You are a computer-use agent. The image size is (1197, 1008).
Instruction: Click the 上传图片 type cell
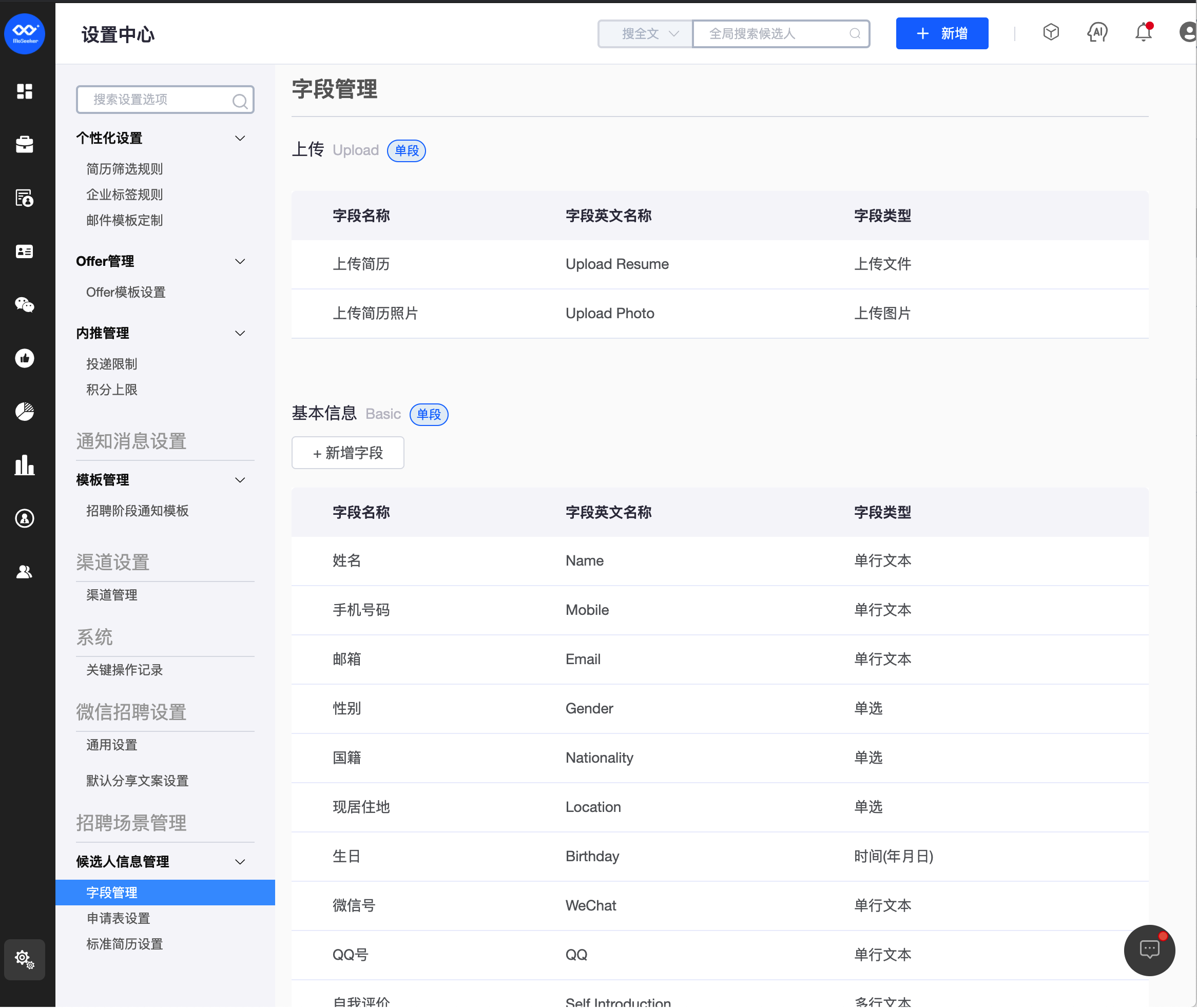[x=882, y=314]
